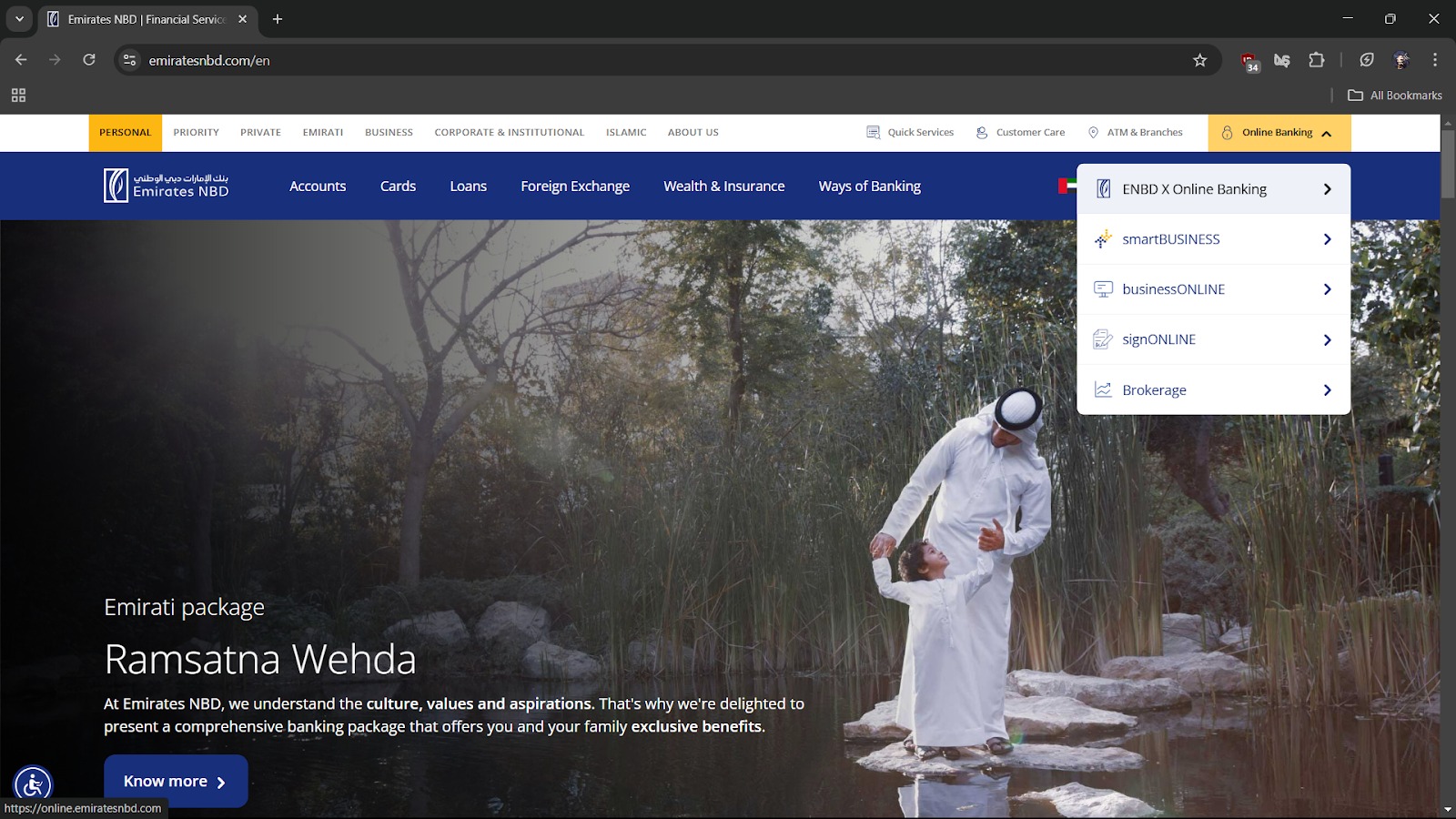Open the tab search dropdown arrow
Image resolution: width=1456 pixels, height=819 pixels.
click(19, 19)
